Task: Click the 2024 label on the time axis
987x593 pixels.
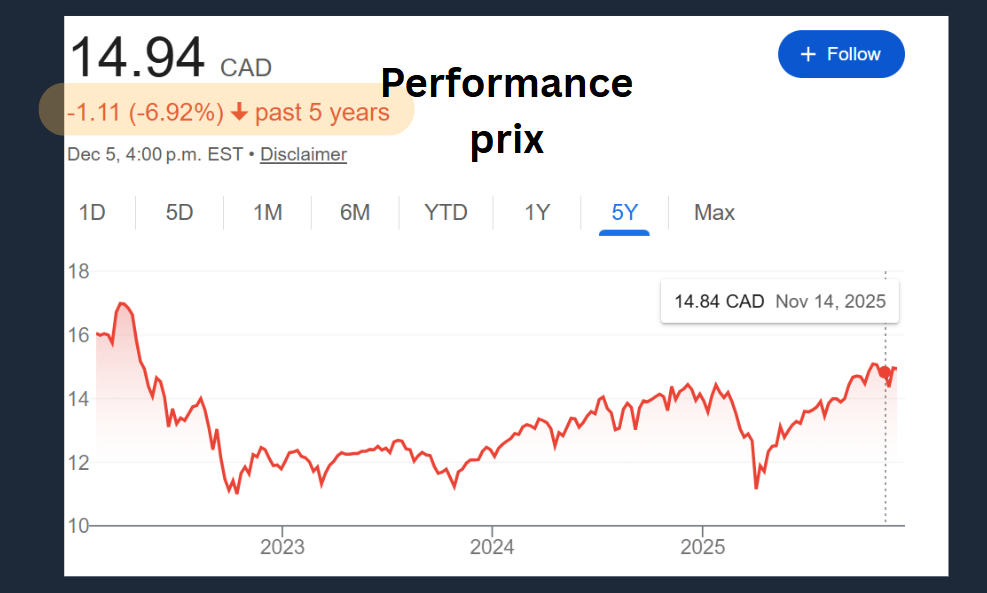Action: coord(492,547)
